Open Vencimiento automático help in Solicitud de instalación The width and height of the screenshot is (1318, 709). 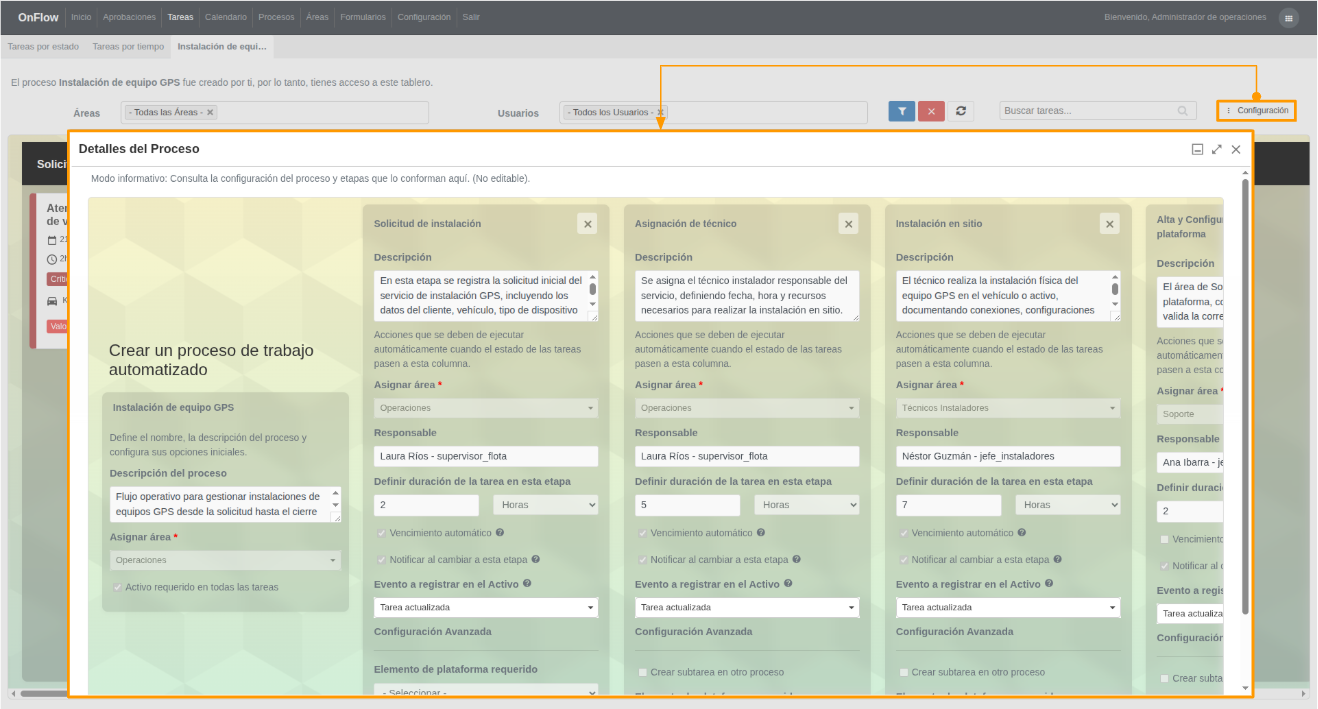click(x=500, y=533)
